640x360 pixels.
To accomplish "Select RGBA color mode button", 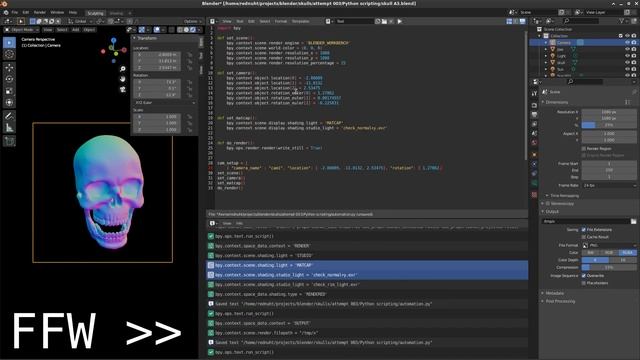I will click(627, 253).
